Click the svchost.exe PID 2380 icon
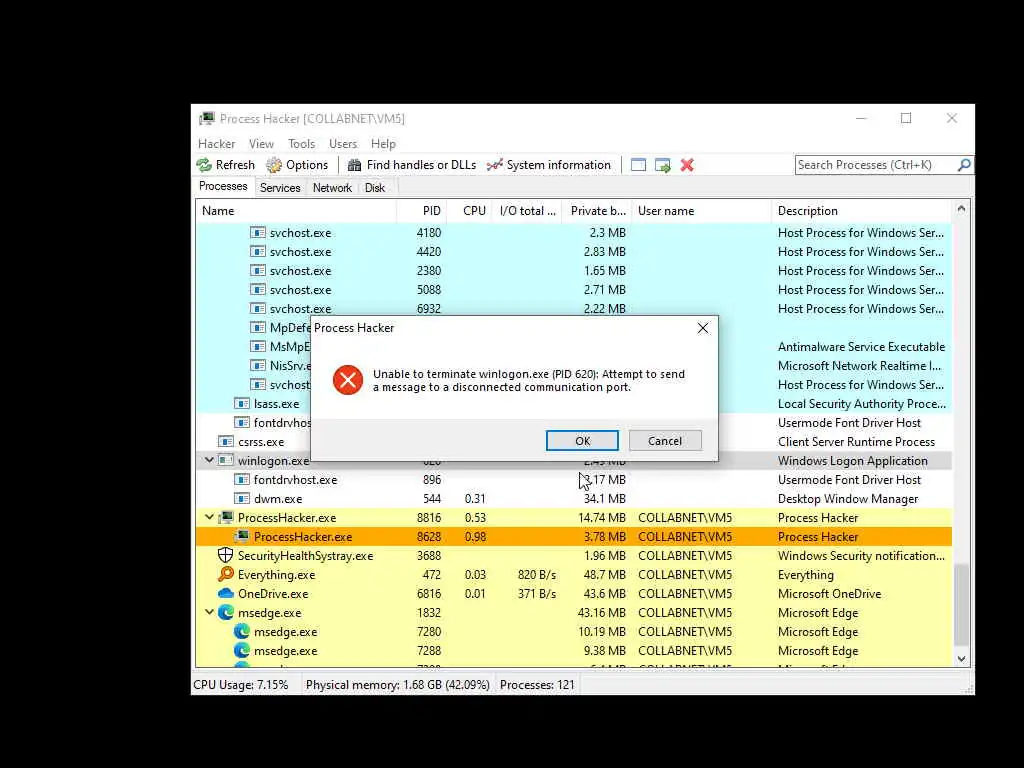 tap(258, 270)
